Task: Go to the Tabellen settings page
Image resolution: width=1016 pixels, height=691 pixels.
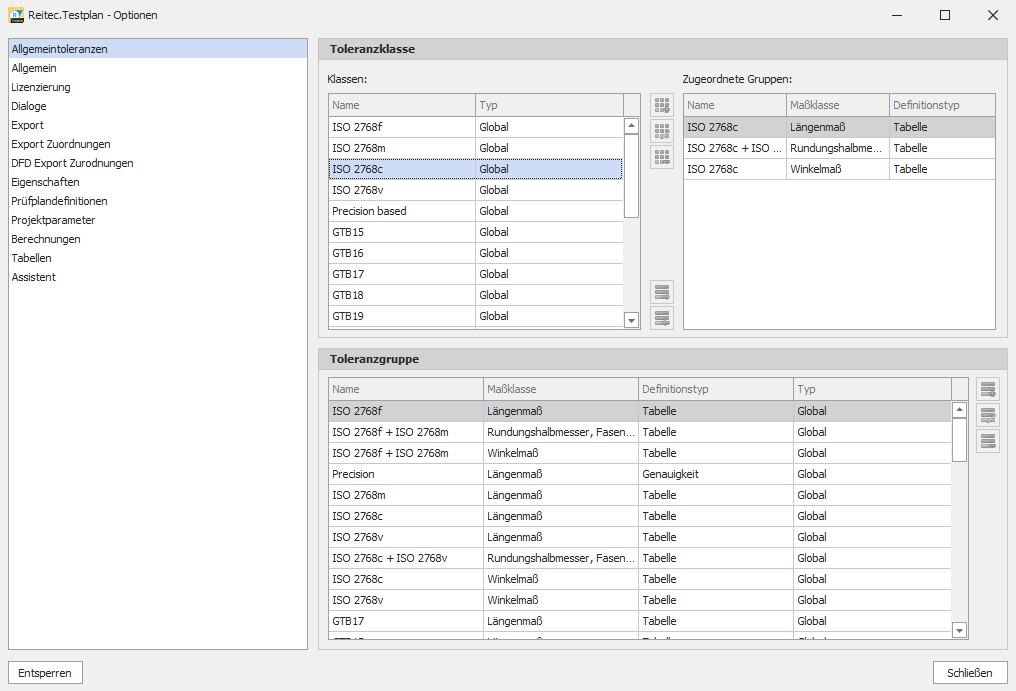Action: coord(31,258)
